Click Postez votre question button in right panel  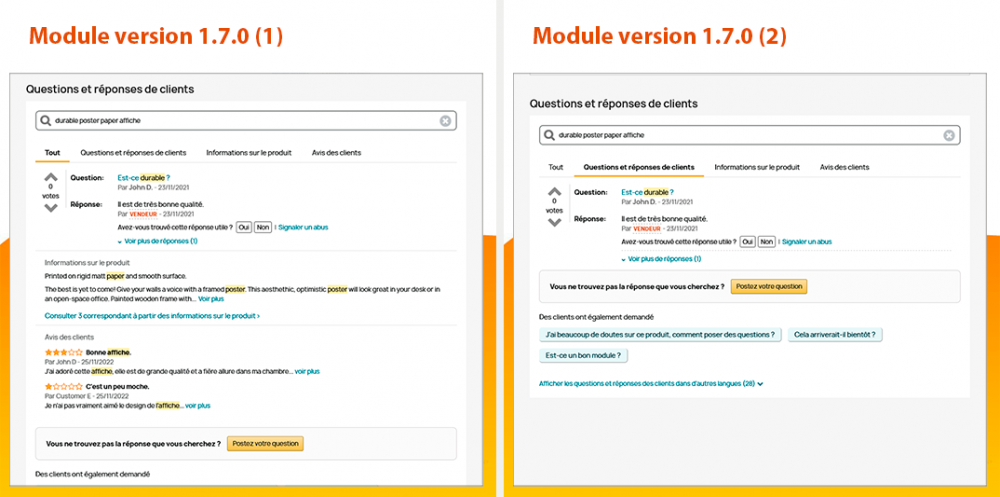point(769,286)
